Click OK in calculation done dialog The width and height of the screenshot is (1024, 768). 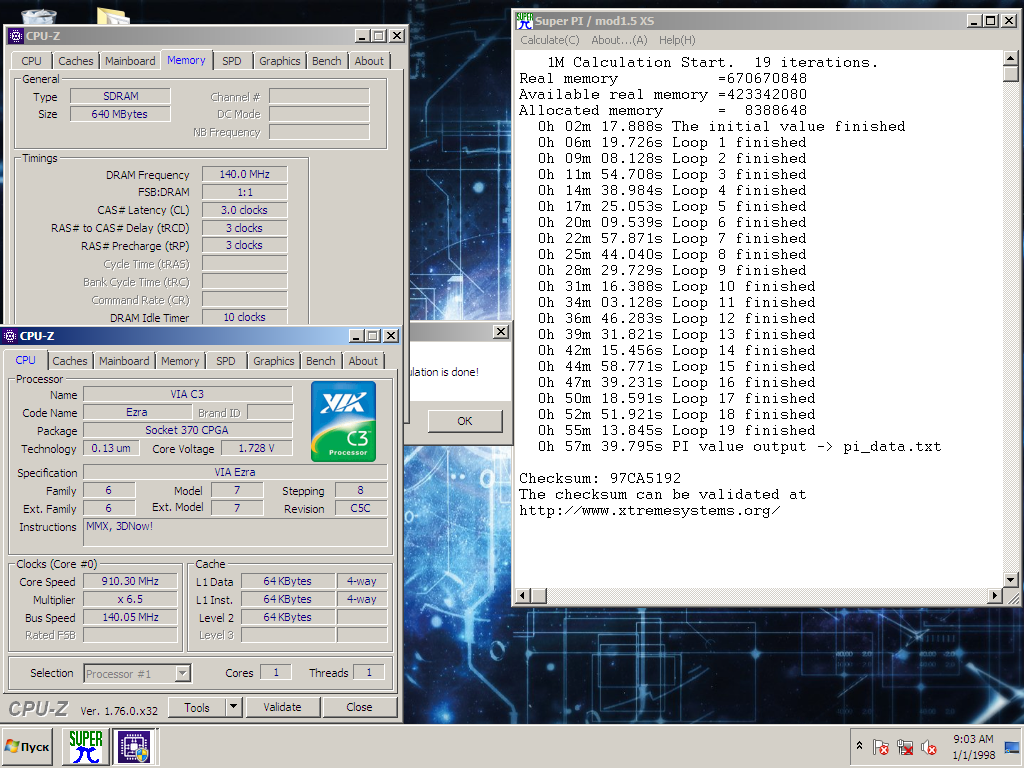point(464,421)
